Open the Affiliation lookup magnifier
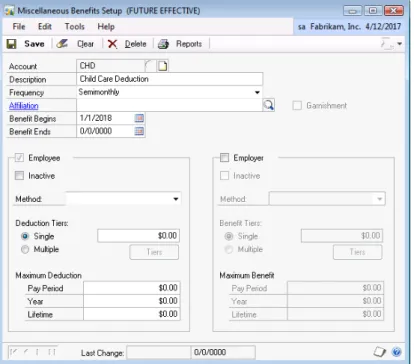 (x=269, y=105)
